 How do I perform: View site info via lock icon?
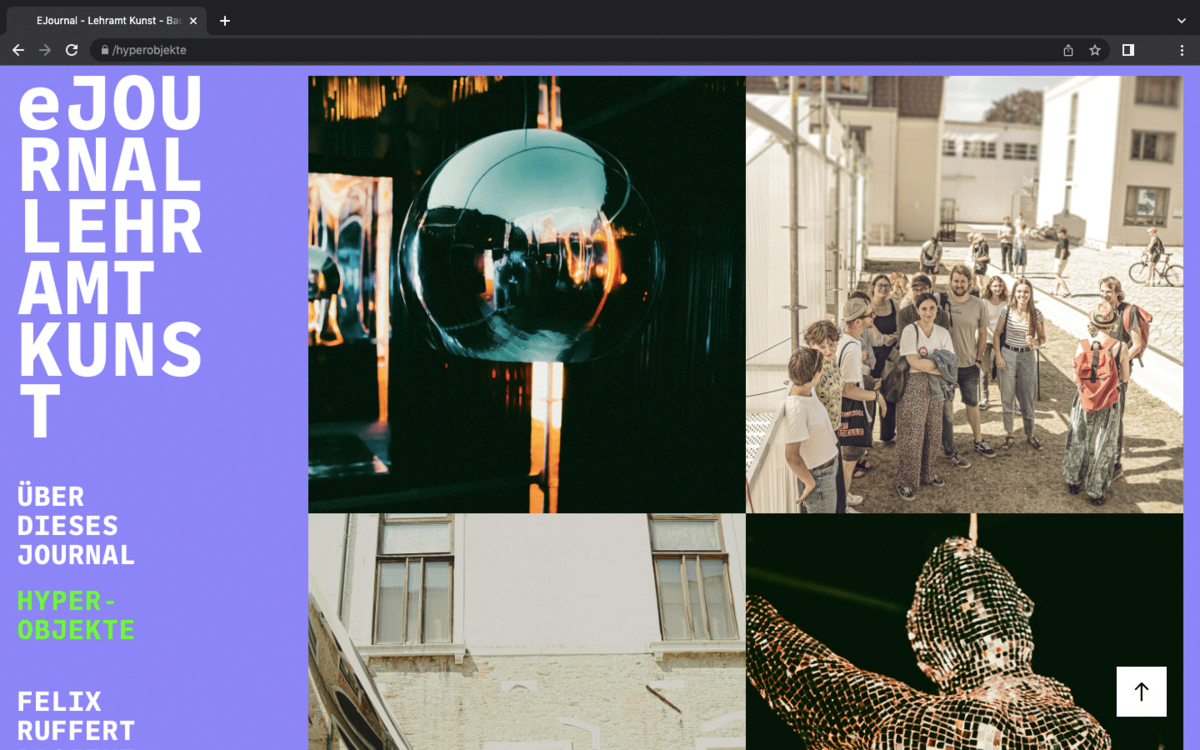103,50
